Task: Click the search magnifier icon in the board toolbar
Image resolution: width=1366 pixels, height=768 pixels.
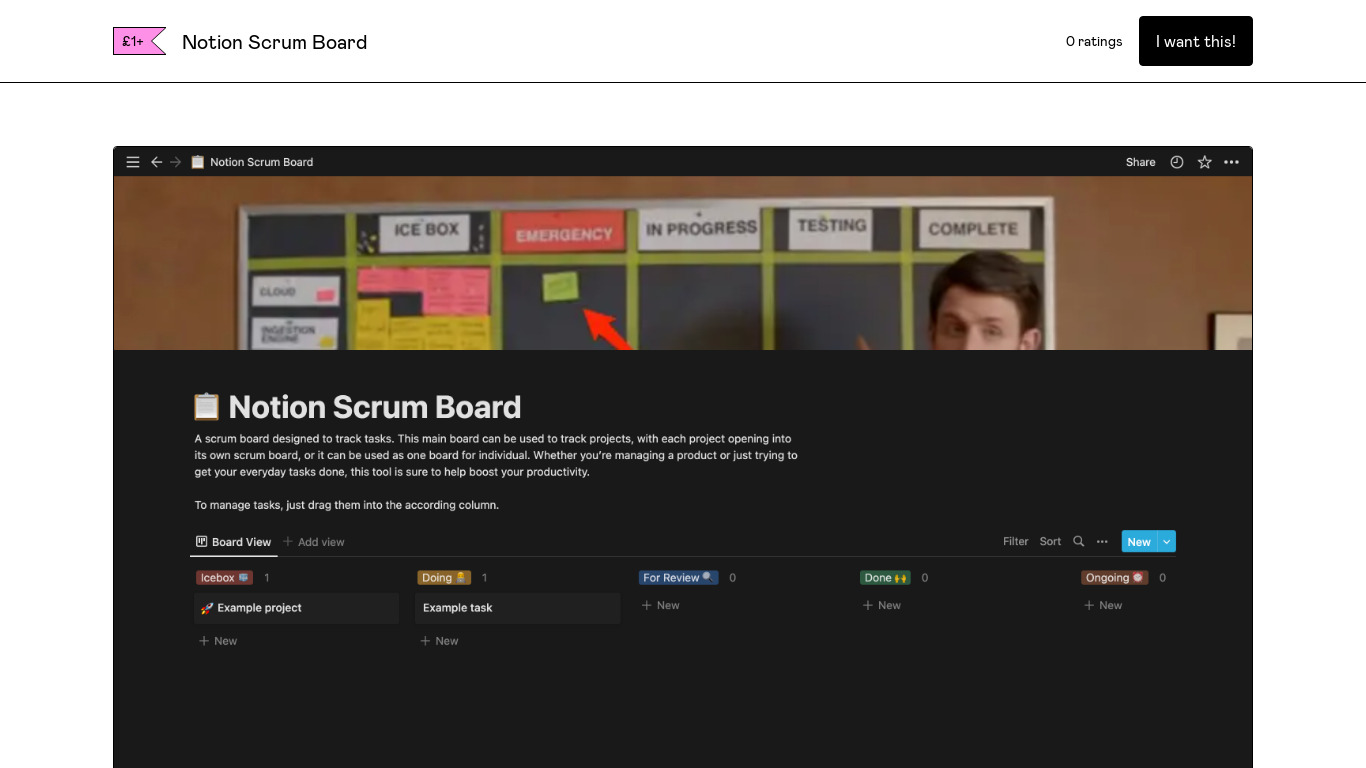Action: tap(1078, 541)
